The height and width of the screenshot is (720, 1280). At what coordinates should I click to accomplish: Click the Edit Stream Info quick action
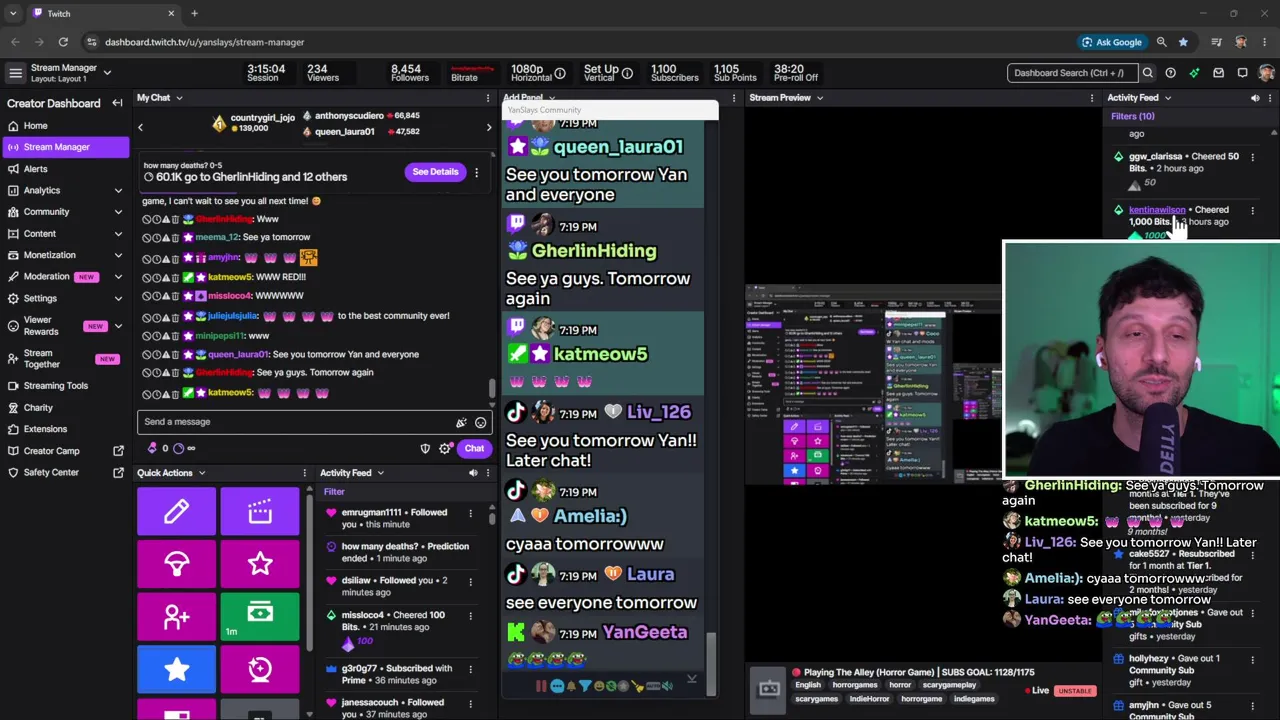176,511
